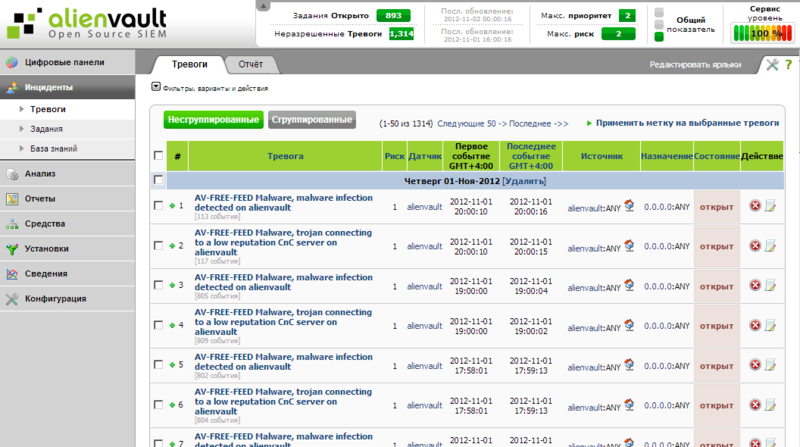Tick the select-all checkbox in table header

click(x=158, y=155)
